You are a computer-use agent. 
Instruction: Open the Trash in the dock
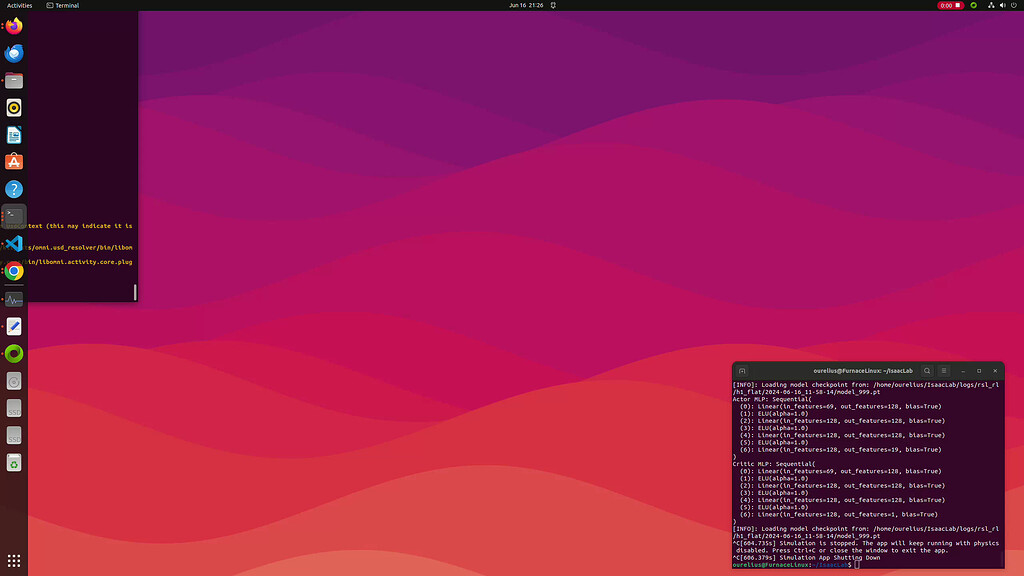point(14,462)
